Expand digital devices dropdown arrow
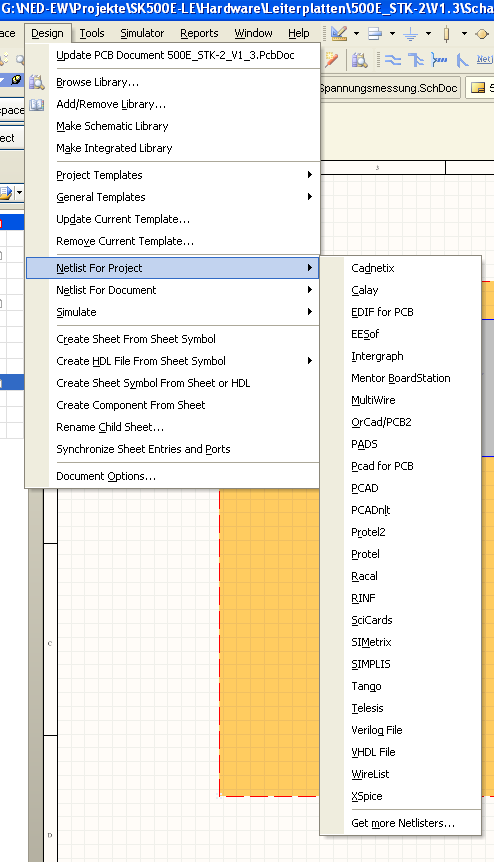The image size is (494, 862). click(464, 34)
